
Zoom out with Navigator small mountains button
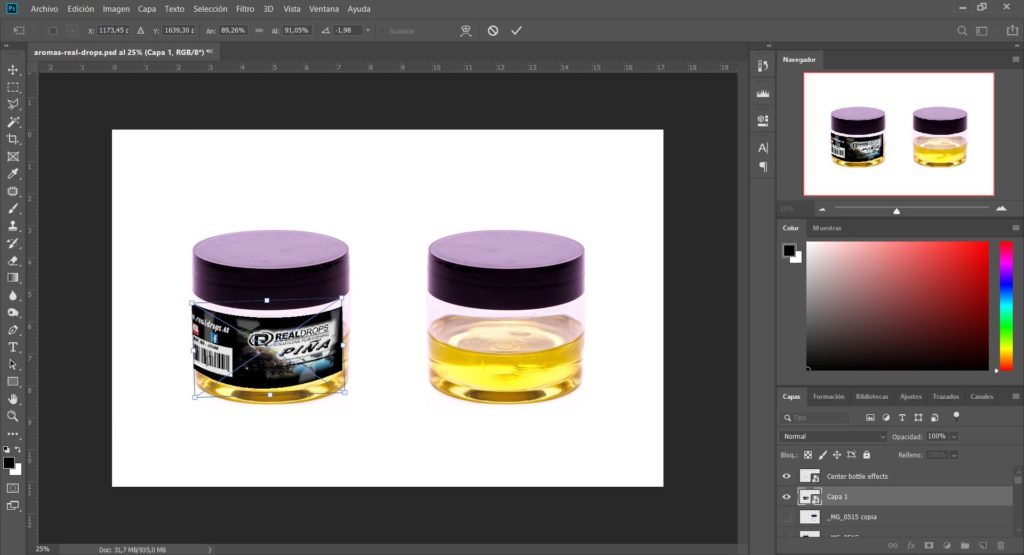822,209
